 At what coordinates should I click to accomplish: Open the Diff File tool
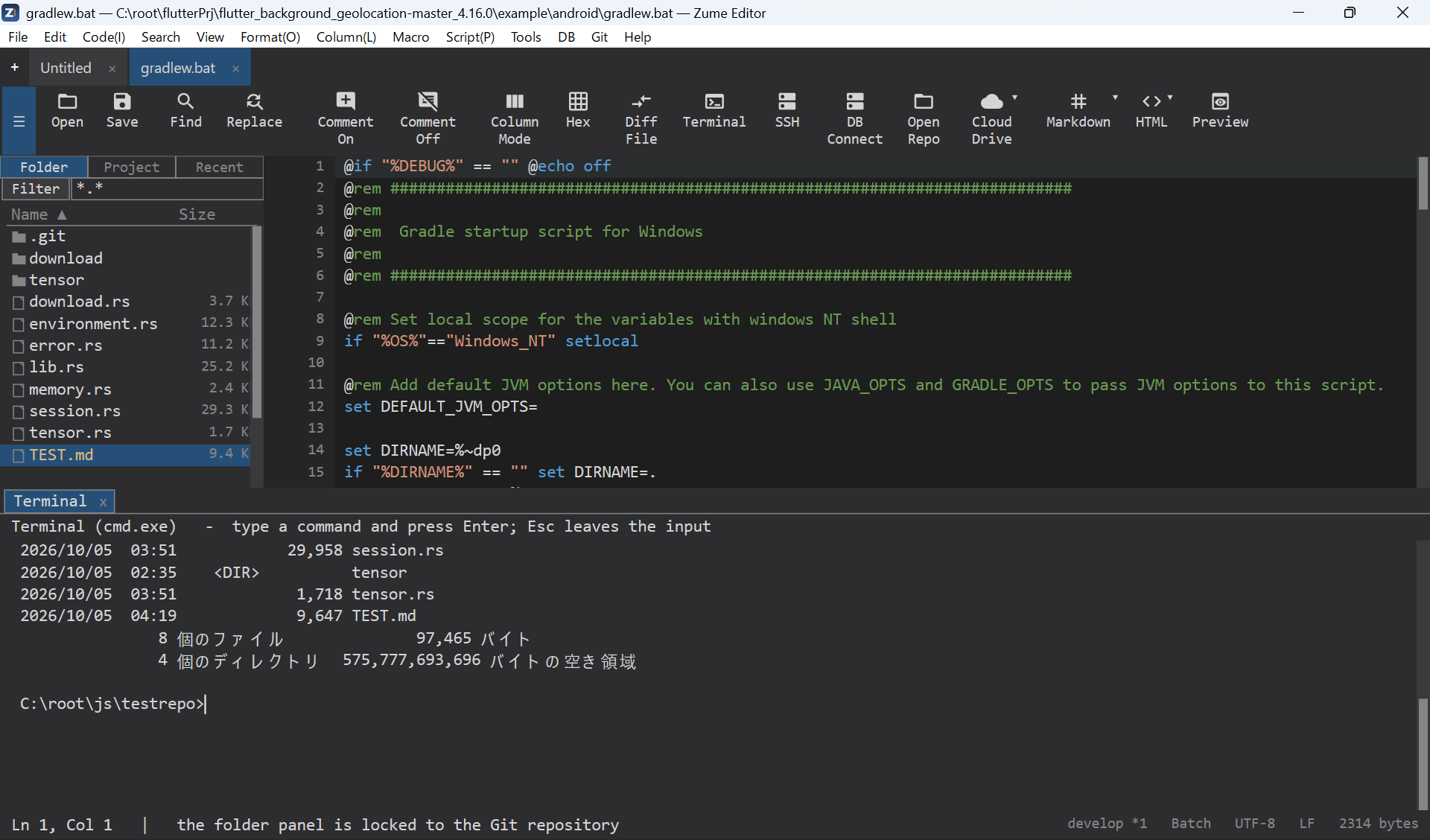coord(641,119)
